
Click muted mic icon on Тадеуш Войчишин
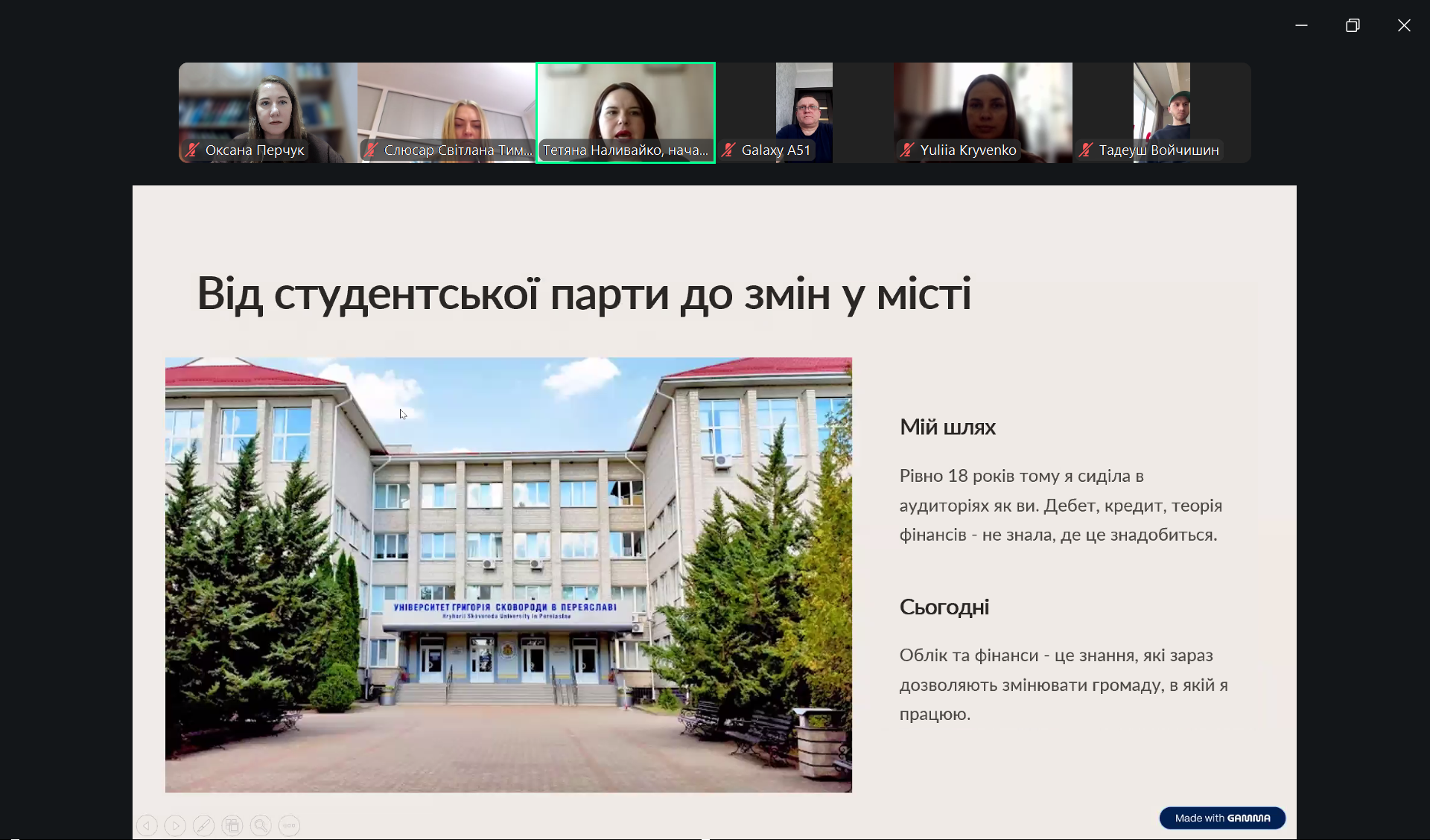(1086, 150)
